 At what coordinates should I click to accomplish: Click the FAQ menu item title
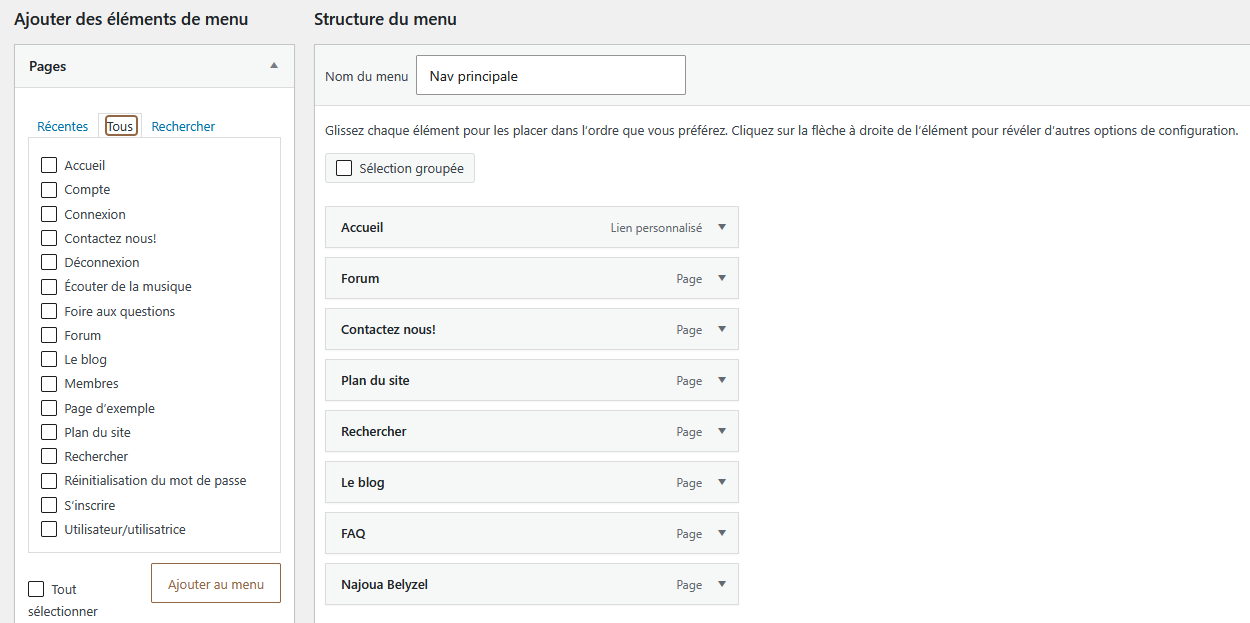point(353,533)
